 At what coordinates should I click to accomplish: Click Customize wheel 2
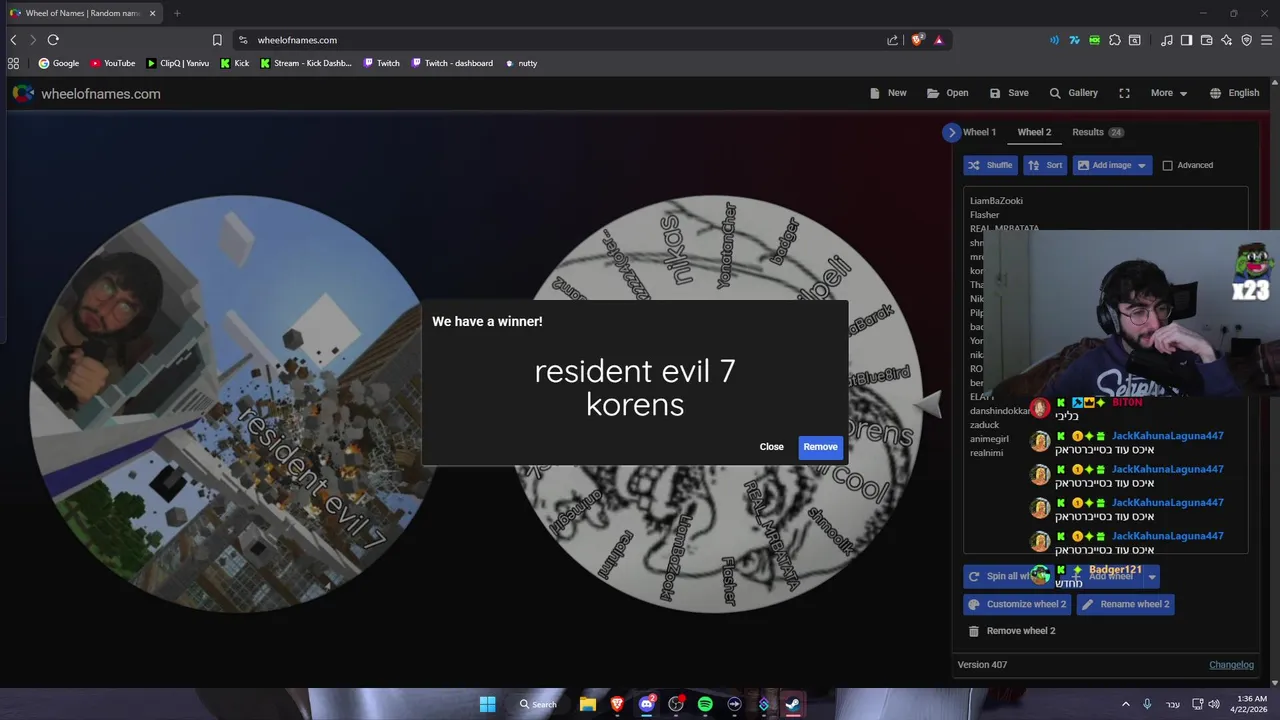tap(1017, 604)
